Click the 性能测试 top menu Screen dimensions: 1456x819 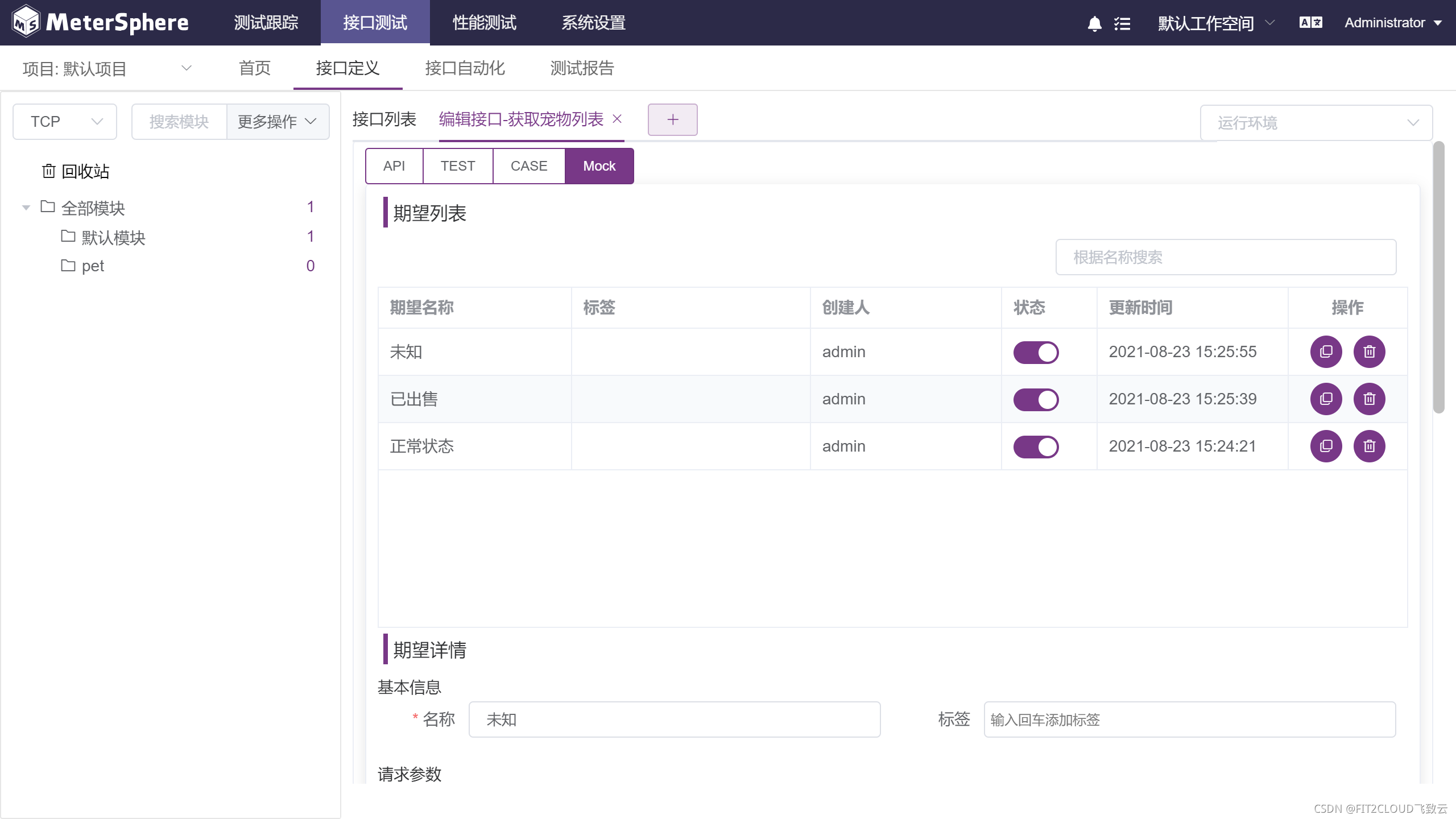484,23
